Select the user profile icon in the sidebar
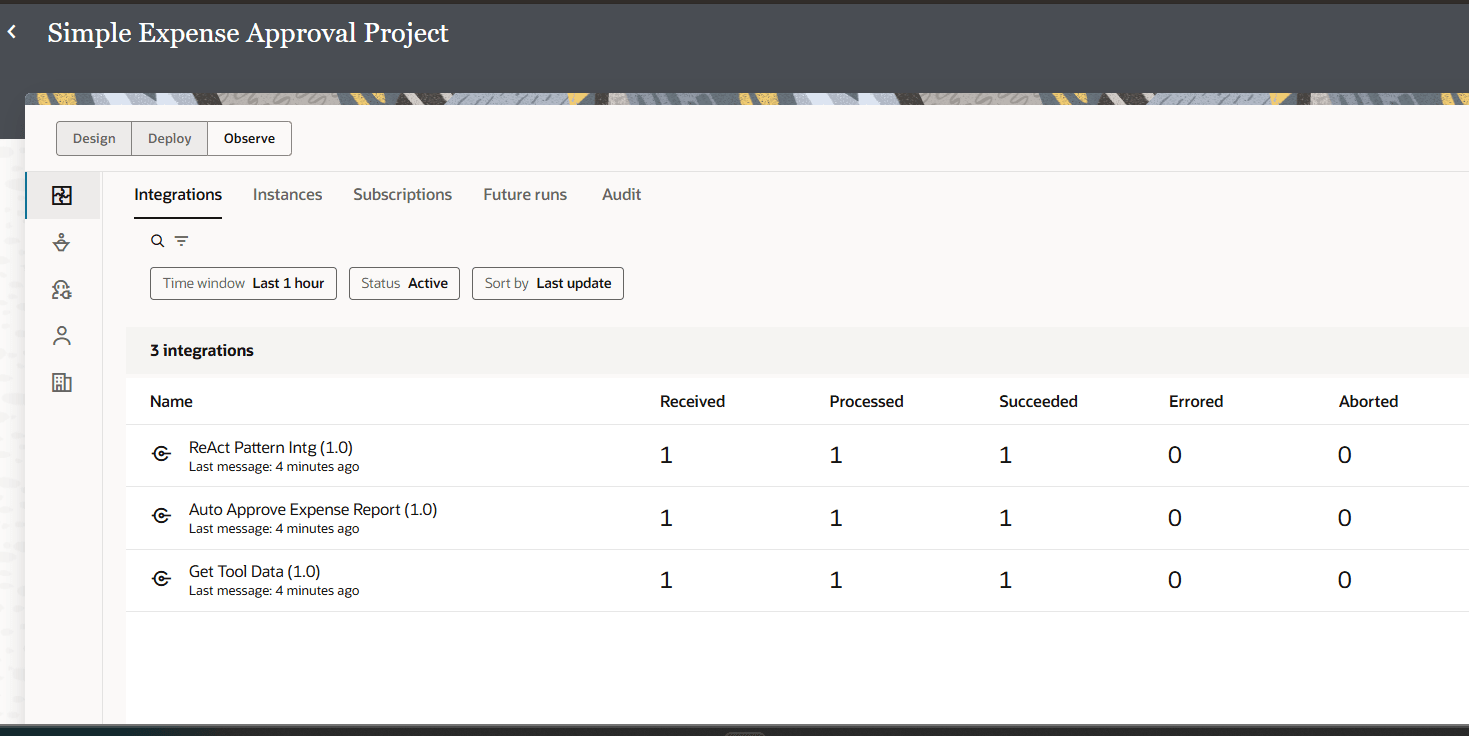The width and height of the screenshot is (1469, 736). tap(61, 335)
